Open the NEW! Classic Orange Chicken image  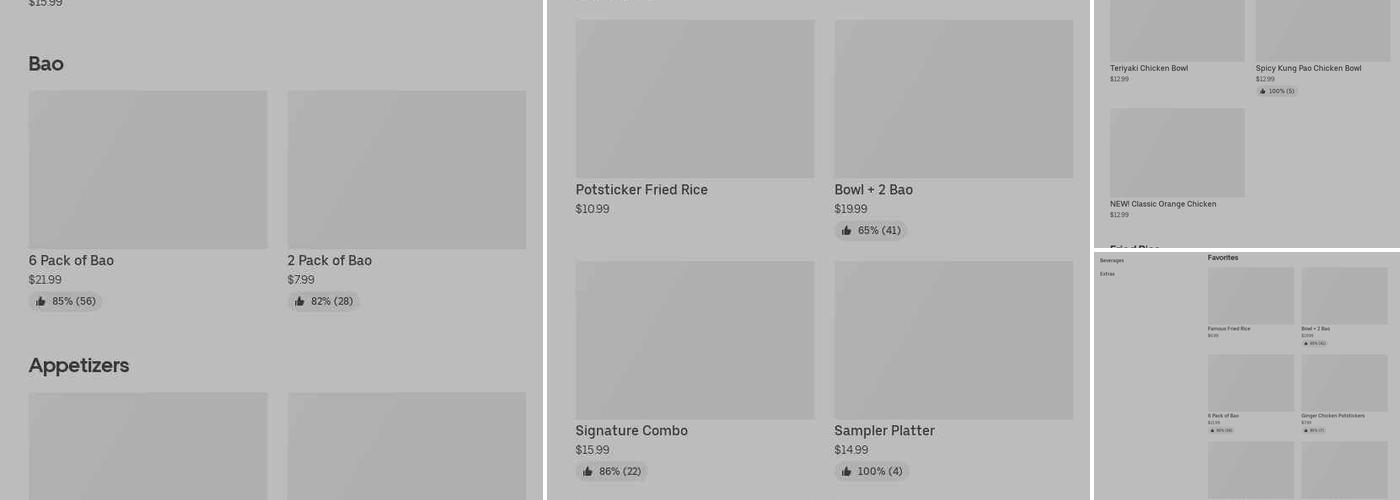[1177, 152]
